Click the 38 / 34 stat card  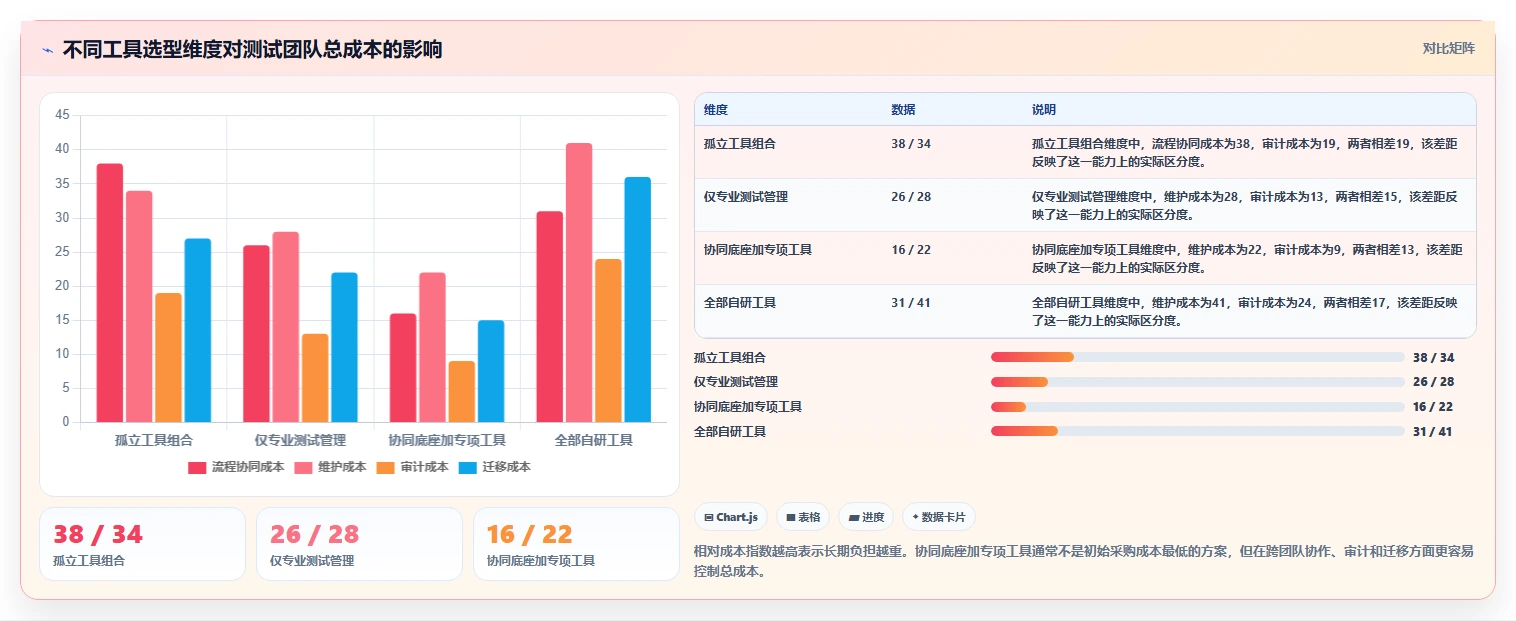click(x=142, y=544)
